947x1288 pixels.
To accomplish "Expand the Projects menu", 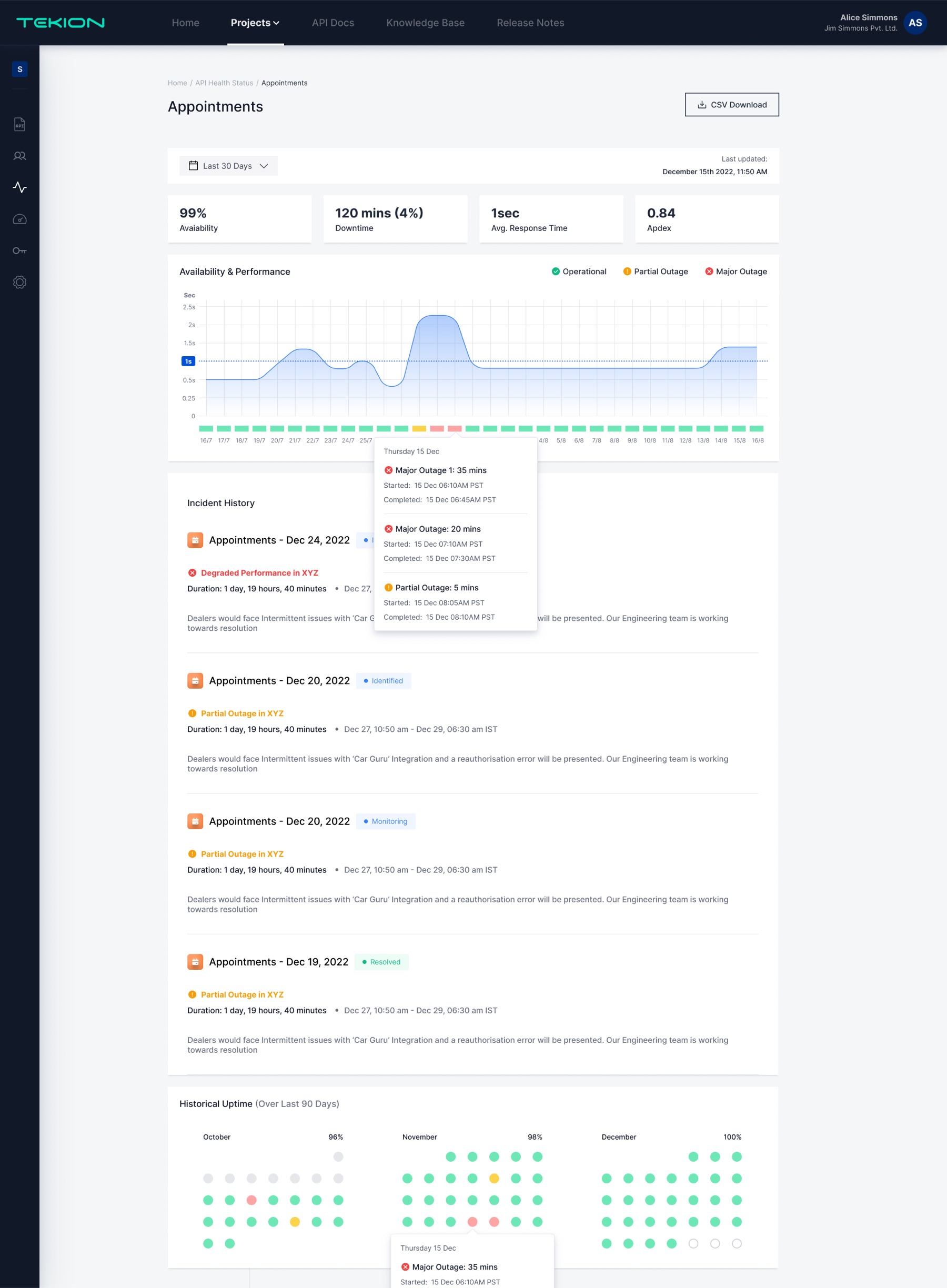I will coord(255,23).
